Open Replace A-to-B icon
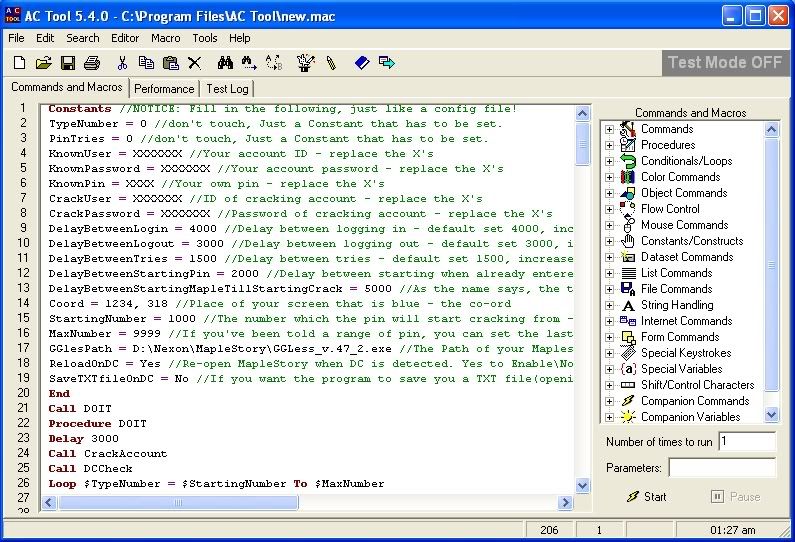Viewport: 795px width, 542px height. (x=274, y=63)
